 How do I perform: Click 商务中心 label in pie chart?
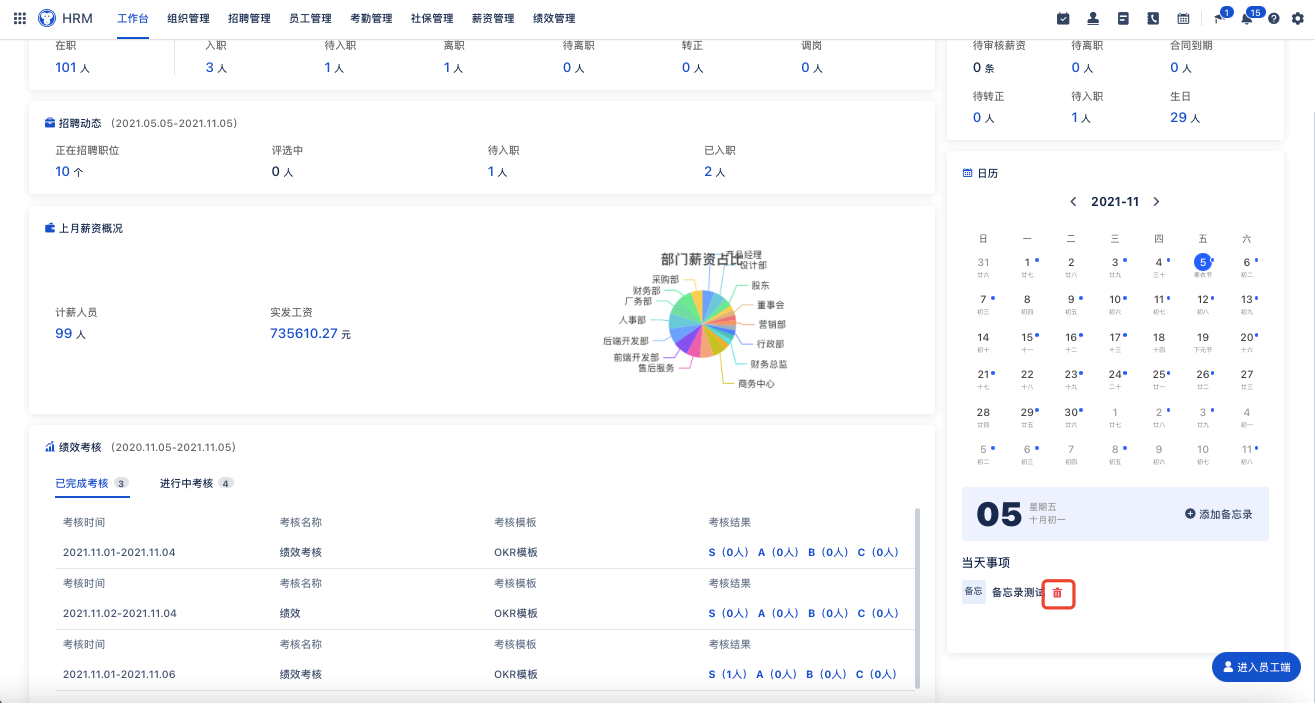pos(756,383)
